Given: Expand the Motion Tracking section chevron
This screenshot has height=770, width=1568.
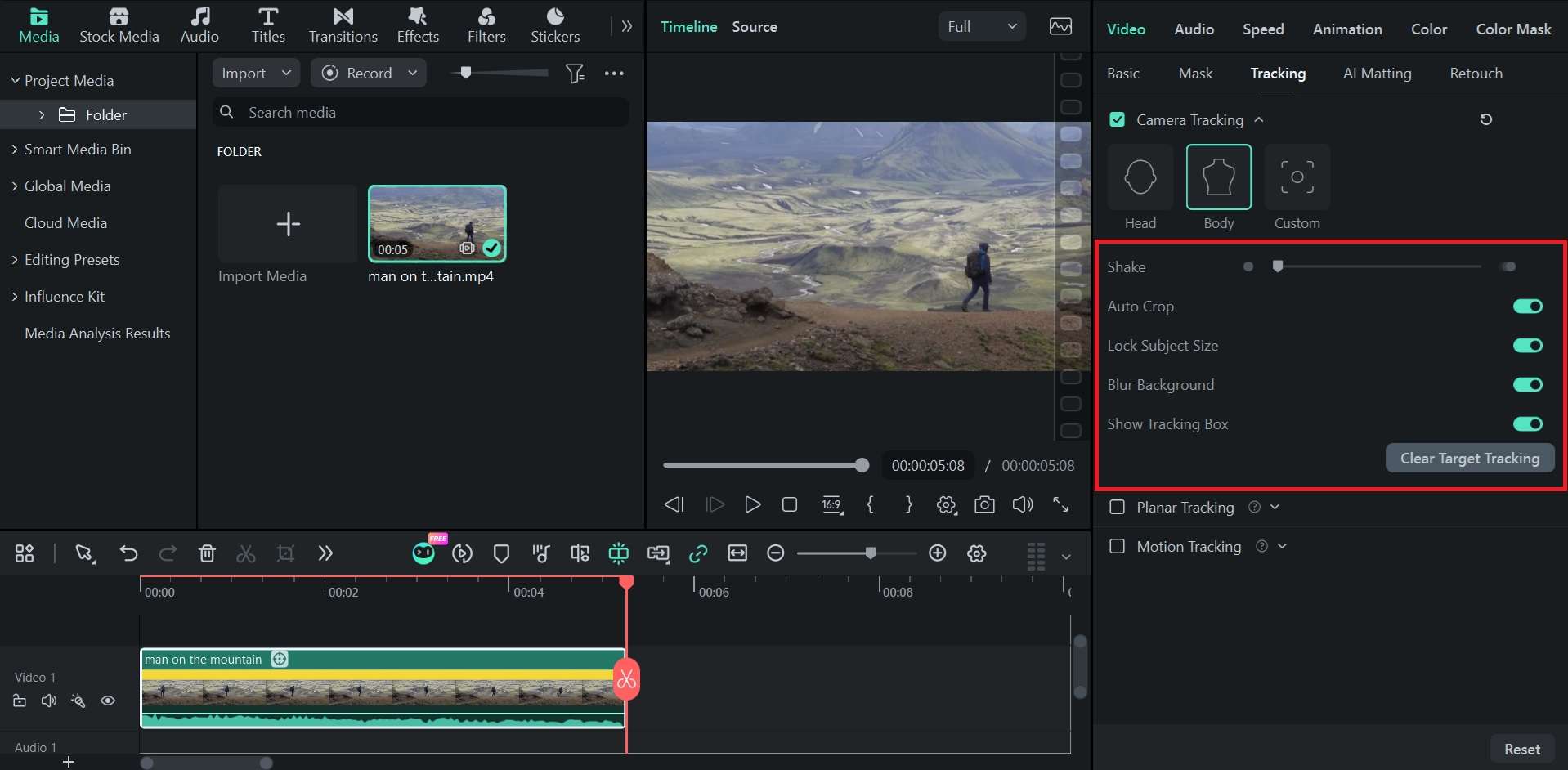Looking at the screenshot, I should [x=1282, y=546].
